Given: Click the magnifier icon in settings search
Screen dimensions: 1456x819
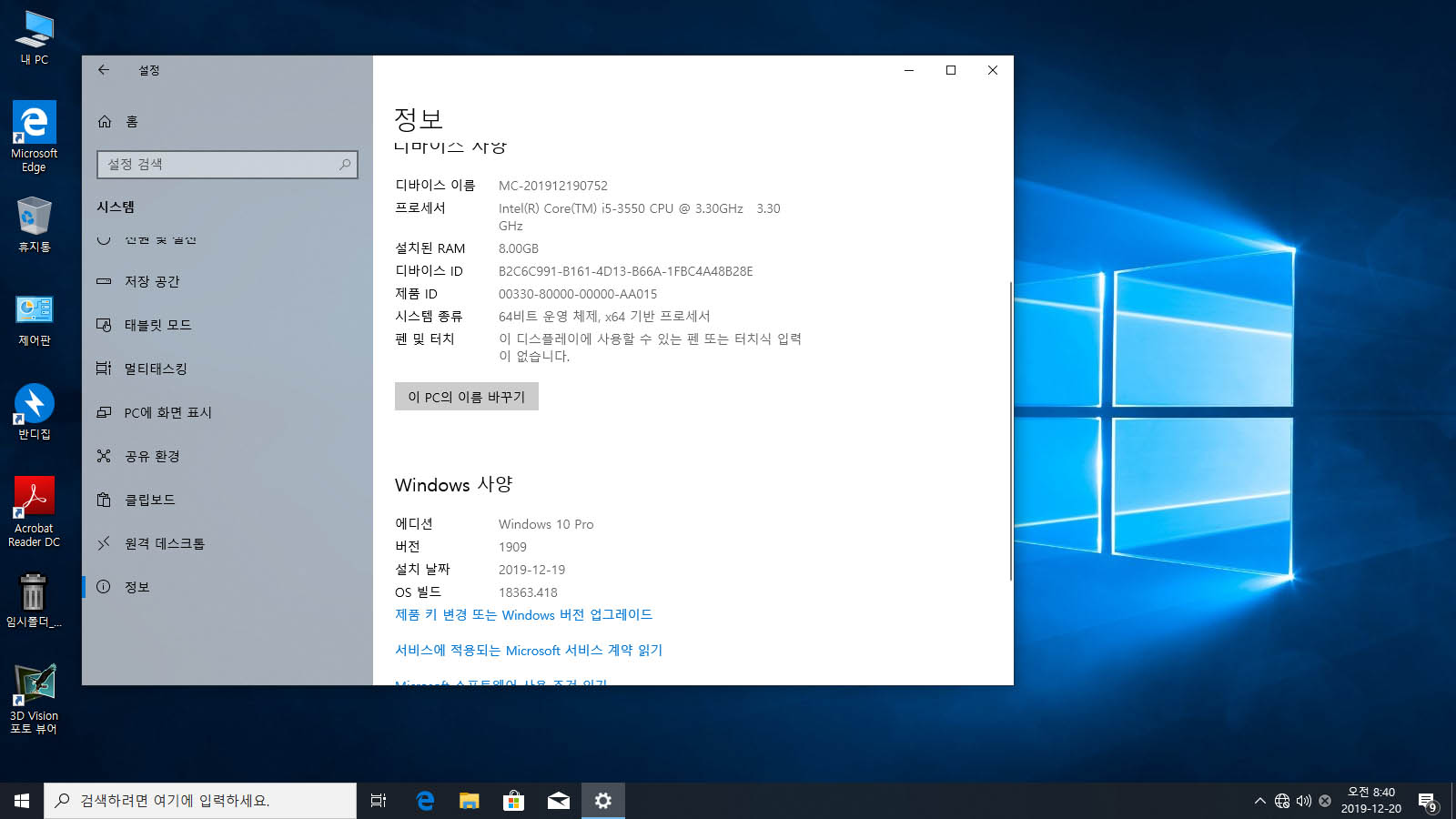Looking at the screenshot, I should coord(345,165).
